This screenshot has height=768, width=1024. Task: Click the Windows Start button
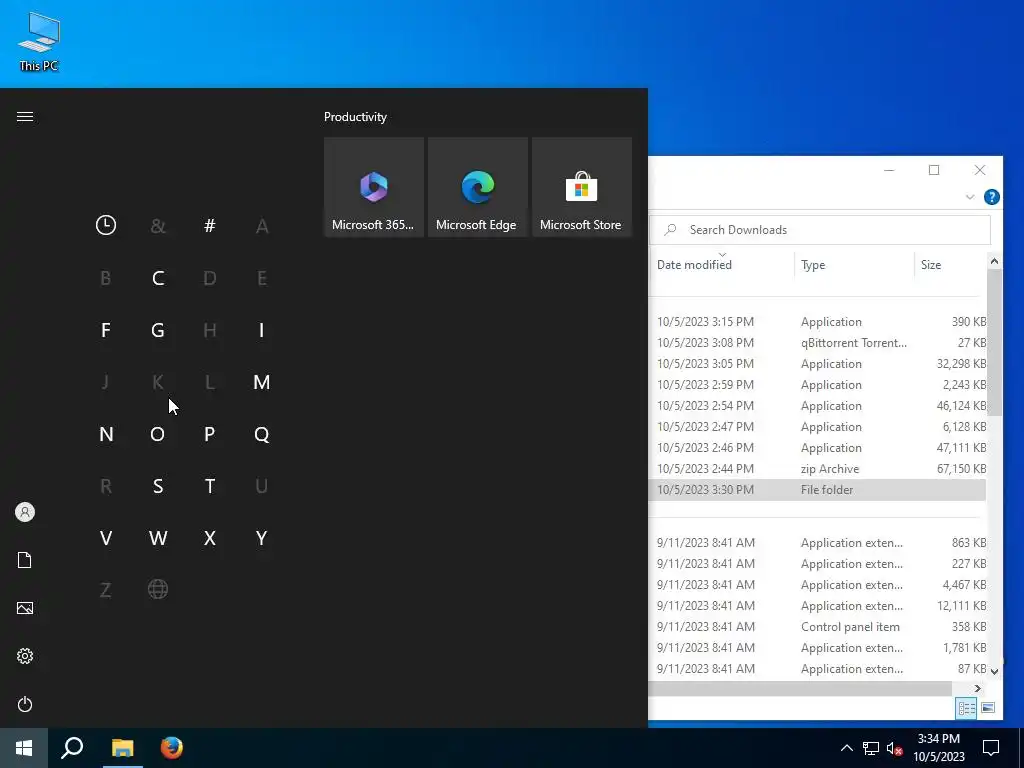[x=24, y=748]
